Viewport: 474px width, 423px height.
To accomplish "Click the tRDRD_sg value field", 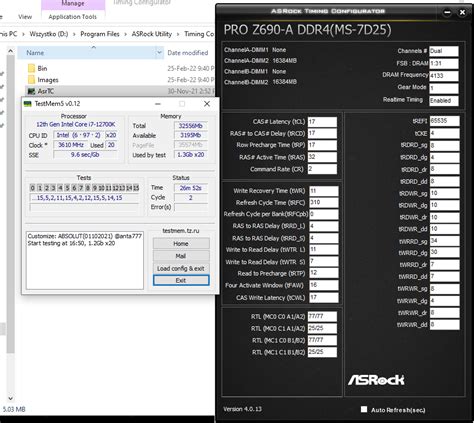I will (x=444, y=146).
